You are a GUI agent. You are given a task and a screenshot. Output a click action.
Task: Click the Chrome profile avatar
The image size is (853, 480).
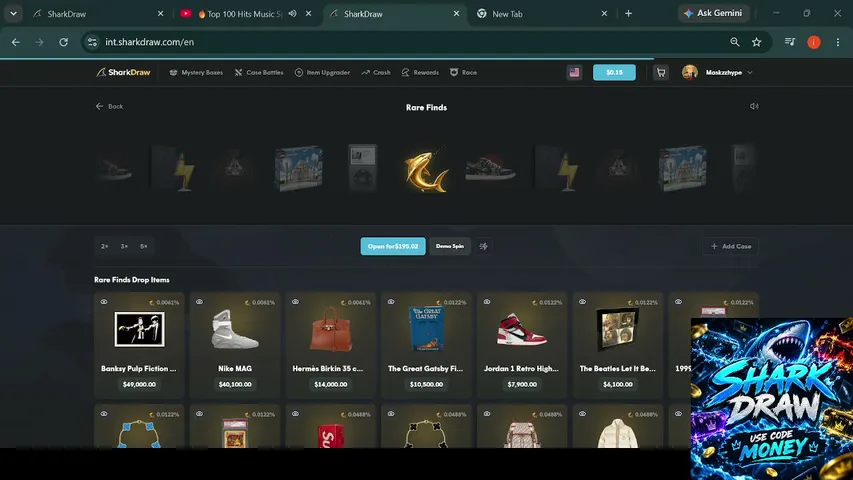point(814,42)
